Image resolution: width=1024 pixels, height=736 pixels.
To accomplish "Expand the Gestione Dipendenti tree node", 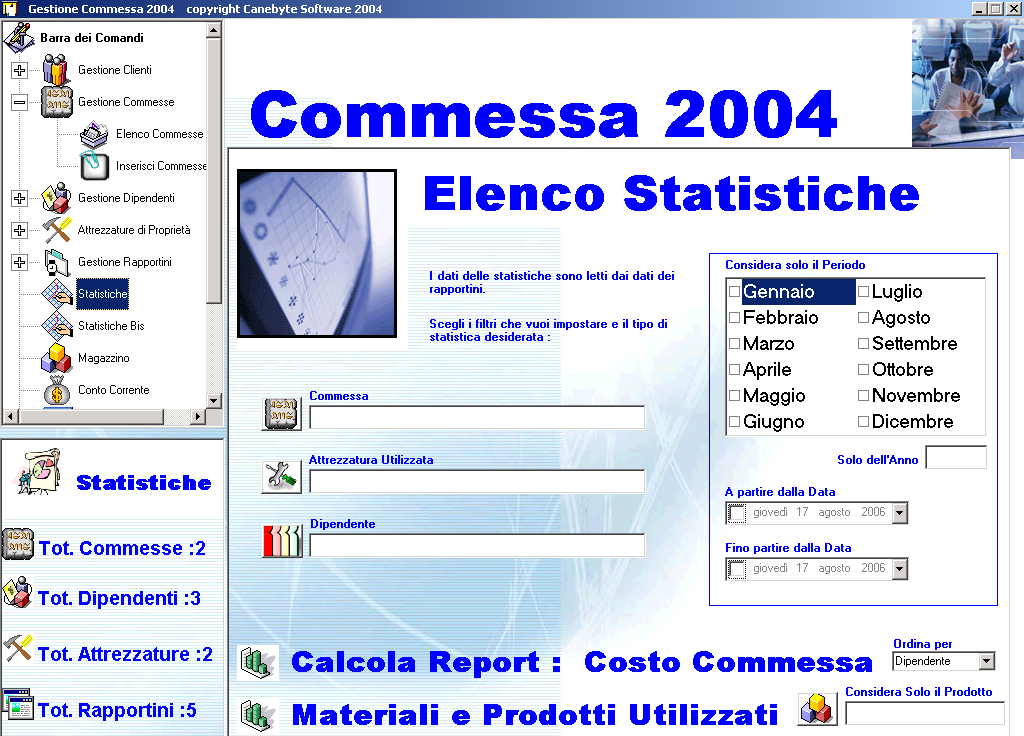I will click(20, 198).
